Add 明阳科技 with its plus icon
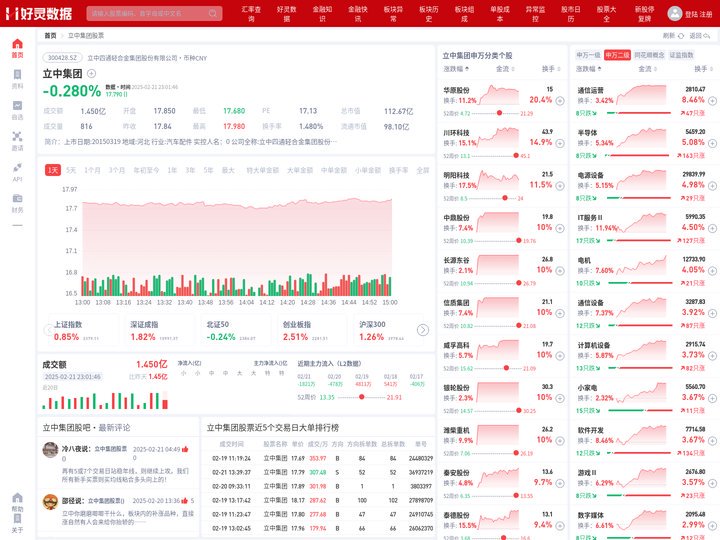The image size is (720, 540). coord(560,186)
